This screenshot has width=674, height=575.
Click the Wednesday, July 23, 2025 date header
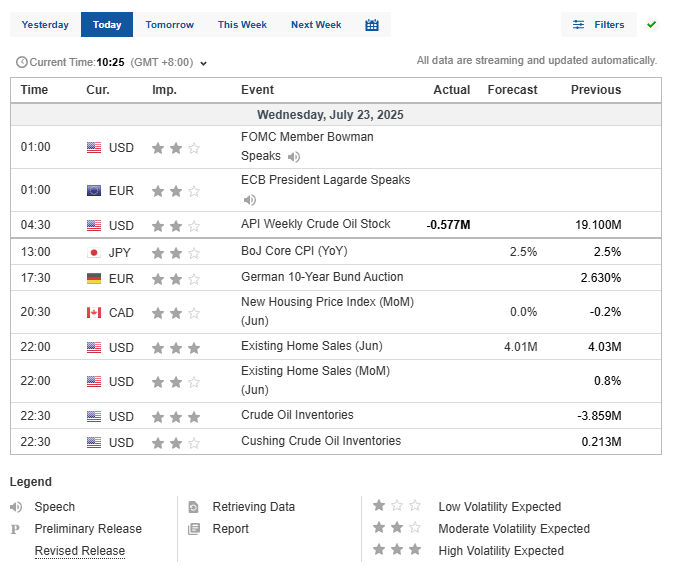tap(330, 115)
